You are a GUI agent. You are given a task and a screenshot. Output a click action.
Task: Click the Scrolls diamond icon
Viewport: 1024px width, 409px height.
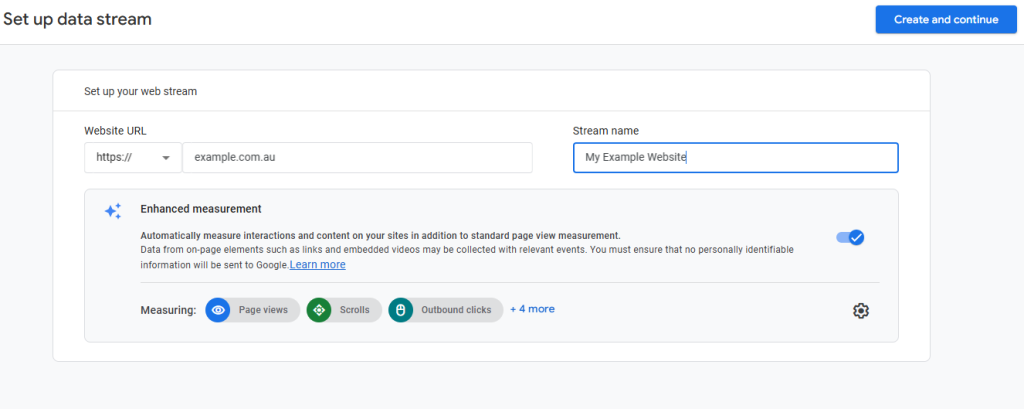click(319, 310)
